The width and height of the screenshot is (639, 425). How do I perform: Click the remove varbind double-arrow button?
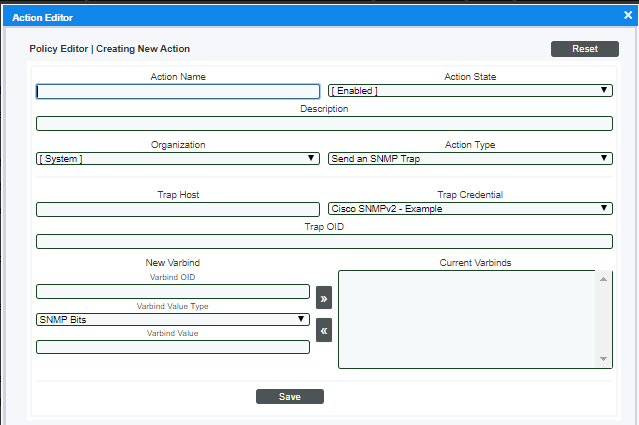click(x=324, y=330)
